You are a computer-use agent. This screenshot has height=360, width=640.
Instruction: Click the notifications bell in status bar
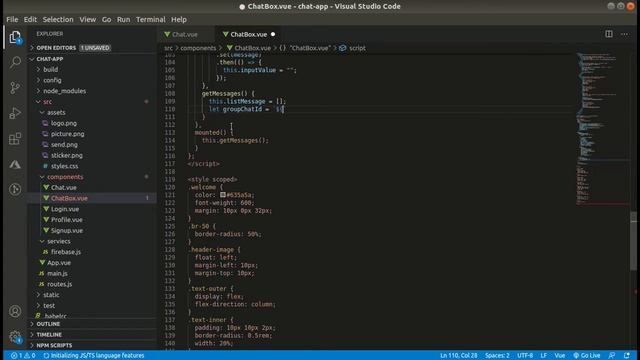[627, 356]
